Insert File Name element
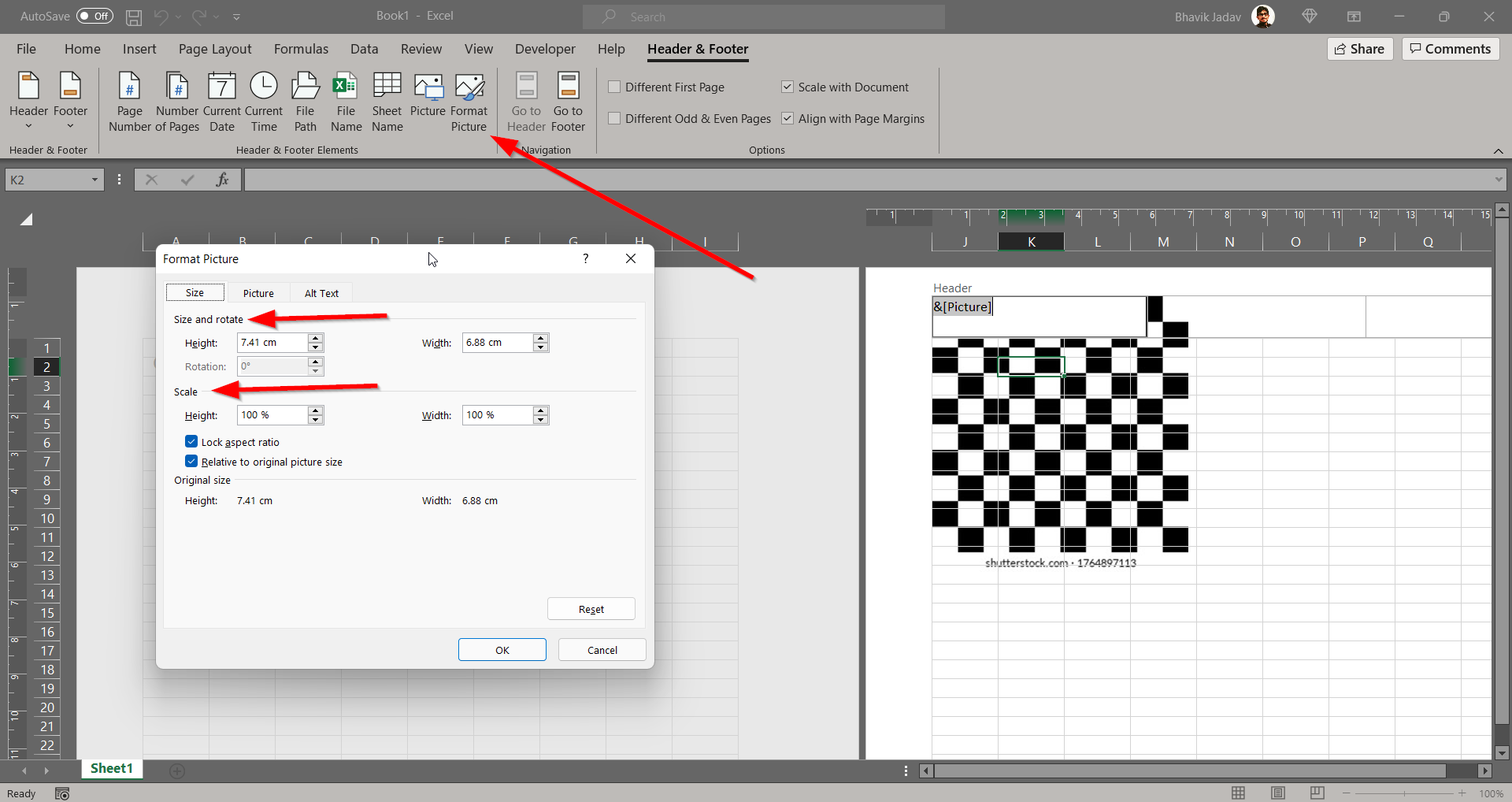 tap(346, 102)
